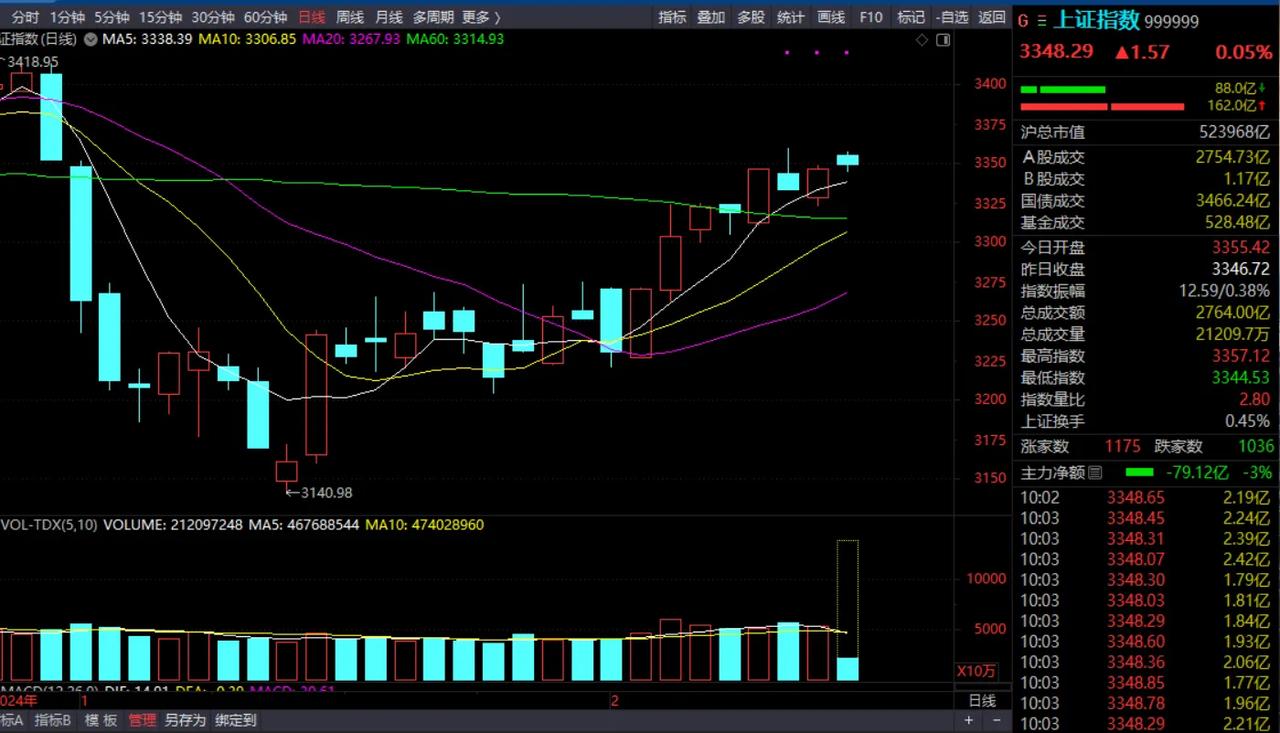The height and width of the screenshot is (733, 1280).
Task: Switch chart to 分时 view
Action: click(25, 17)
